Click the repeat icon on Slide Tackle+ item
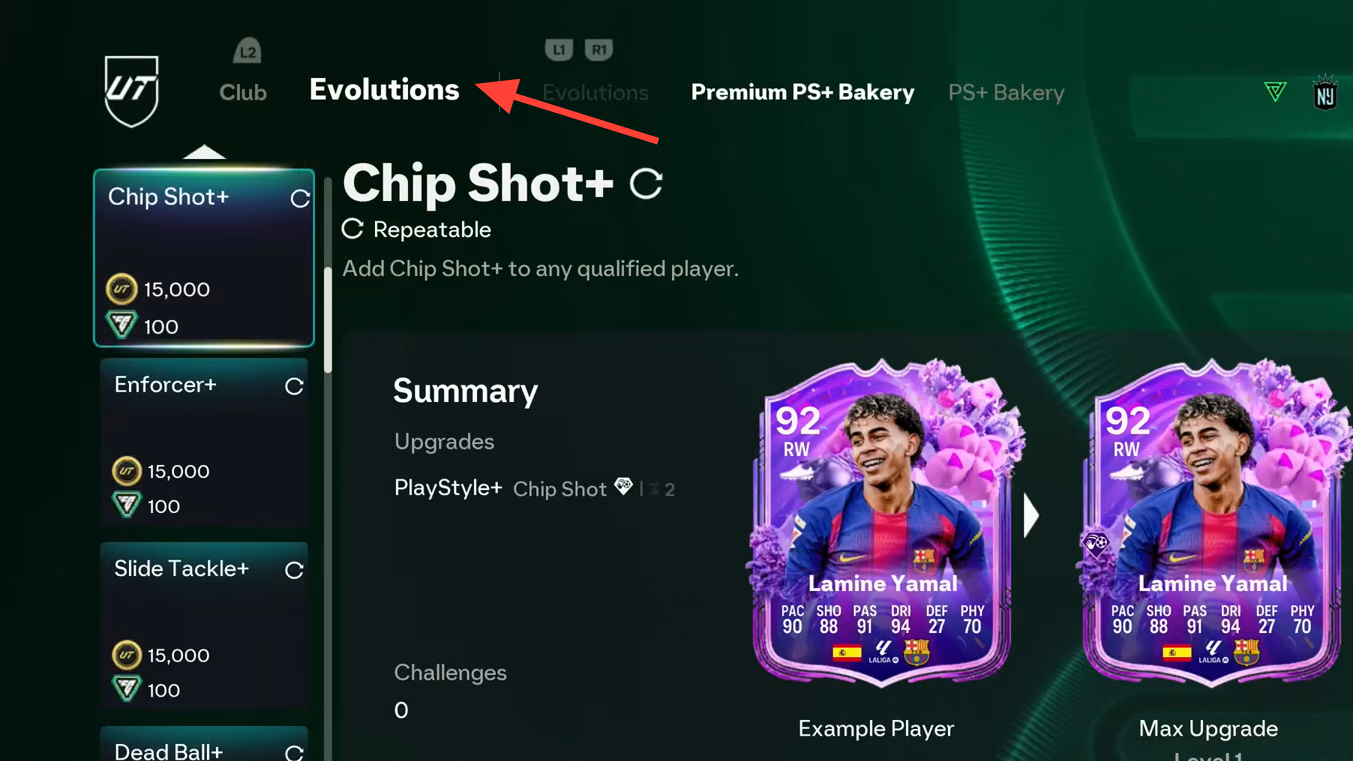The width and height of the screenshot is (1353, 761). 294,570
